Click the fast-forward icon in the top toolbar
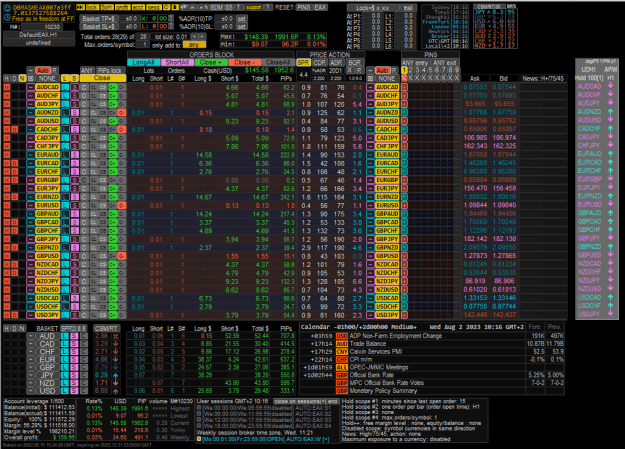The height and width of the screenshot is (449, 625). (x=80, y=8)
